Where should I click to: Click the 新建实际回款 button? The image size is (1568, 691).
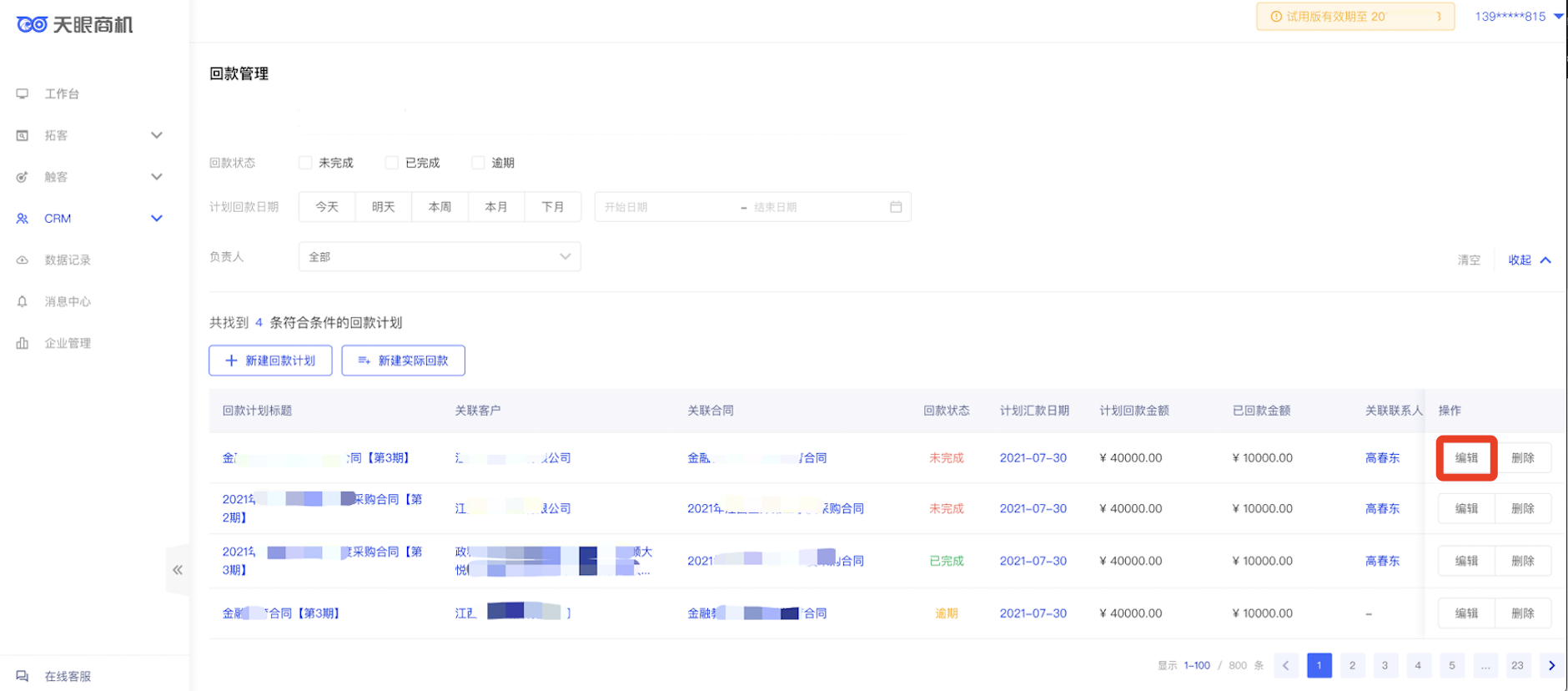[404, 361]
